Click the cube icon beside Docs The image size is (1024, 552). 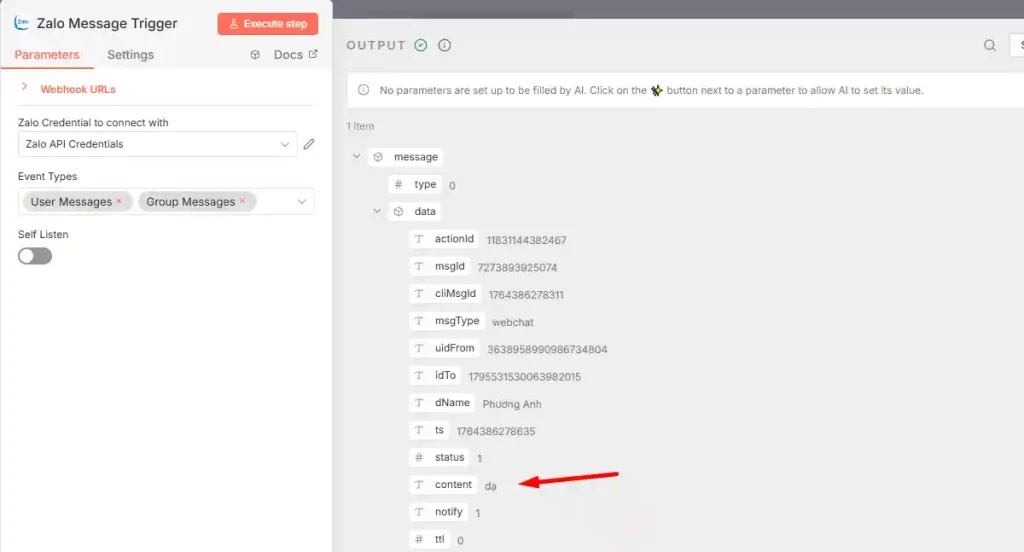[255, 55]
